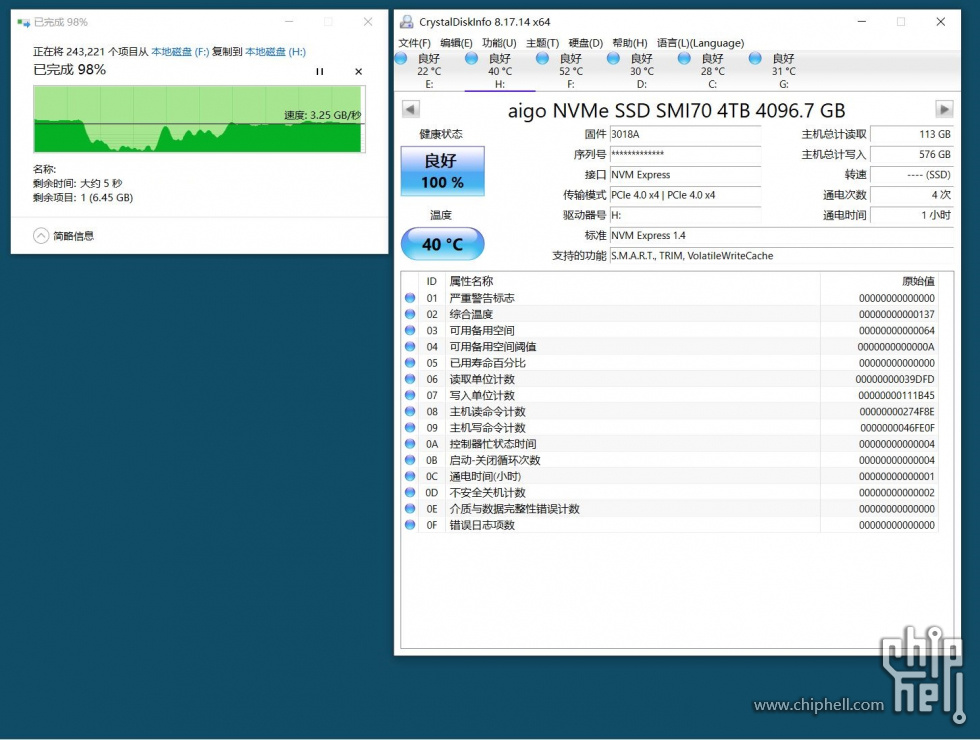Screen dimensions: 980x740
Task: Minimize the CrystalDiskInfo window
Action: click(862, 22)
